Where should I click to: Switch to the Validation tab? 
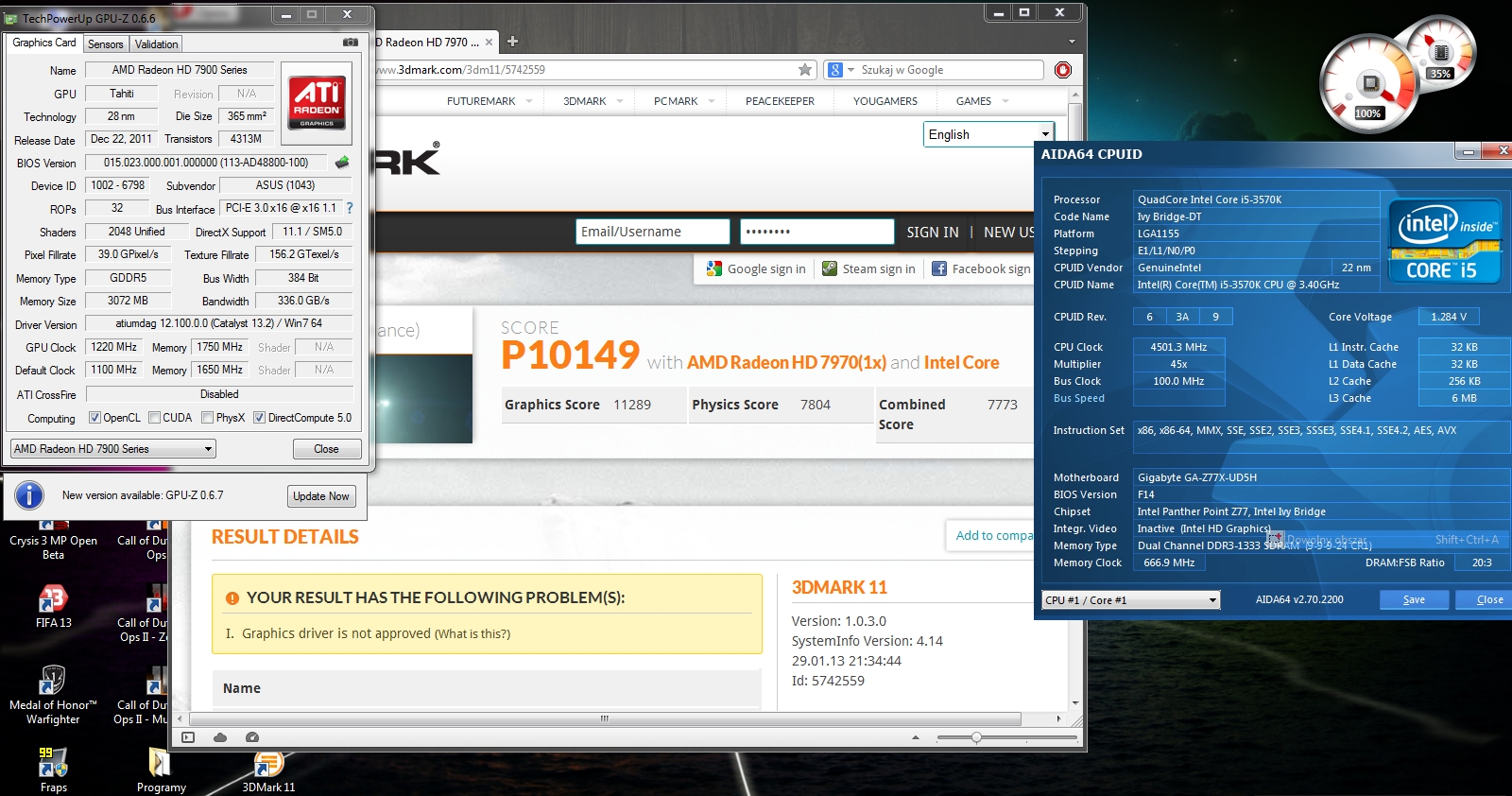click(156, 44)
